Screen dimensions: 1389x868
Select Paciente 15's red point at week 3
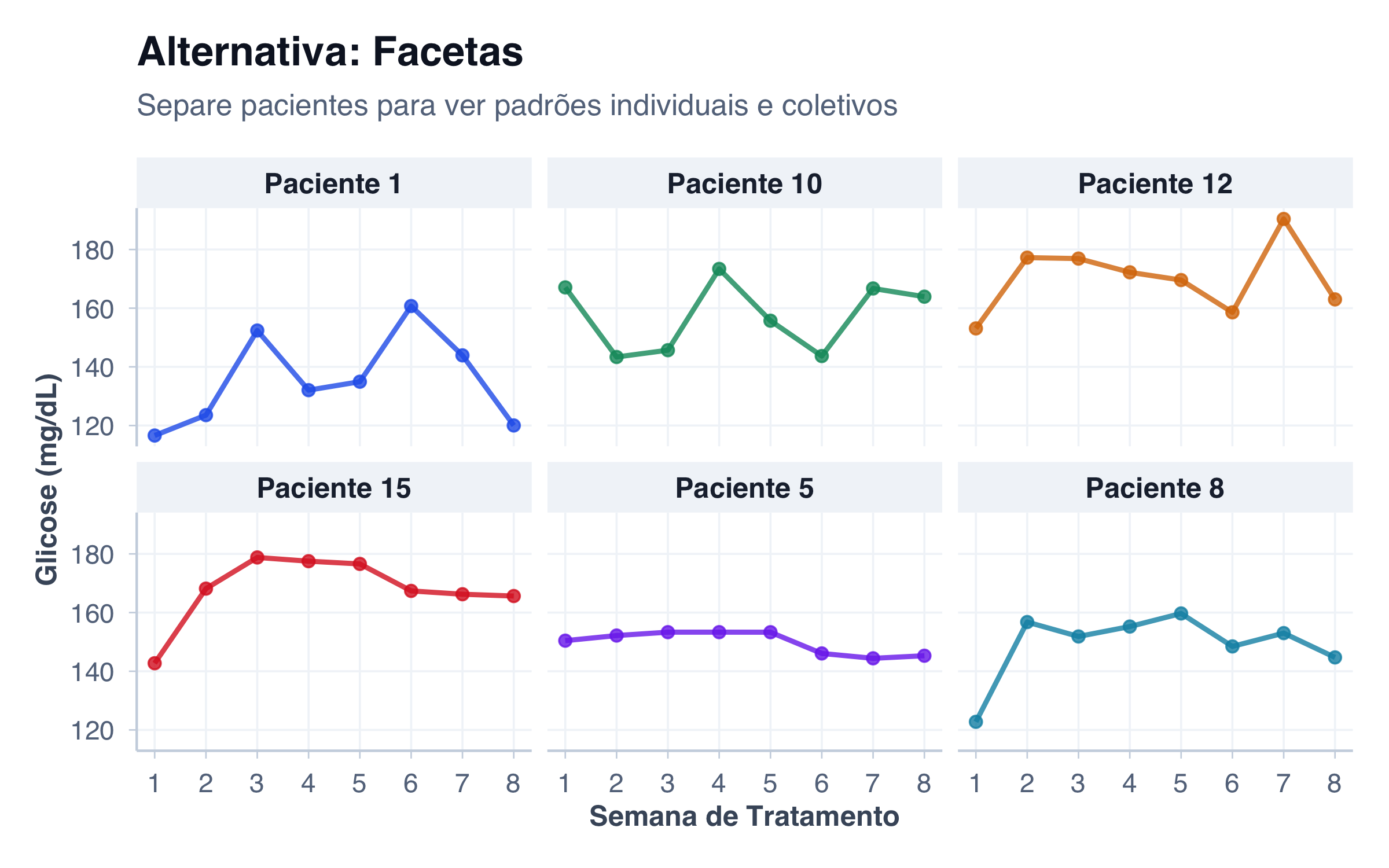coord(258,557)
